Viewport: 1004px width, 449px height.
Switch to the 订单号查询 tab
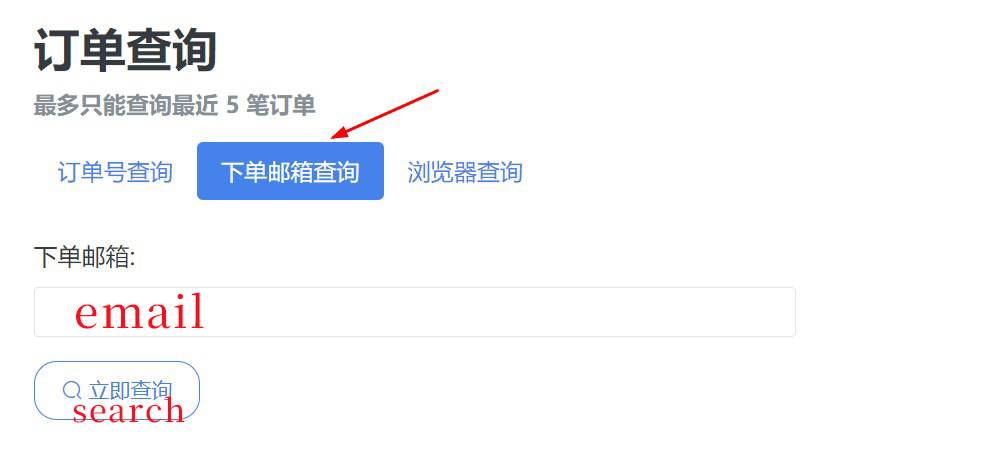coord(115,172)
